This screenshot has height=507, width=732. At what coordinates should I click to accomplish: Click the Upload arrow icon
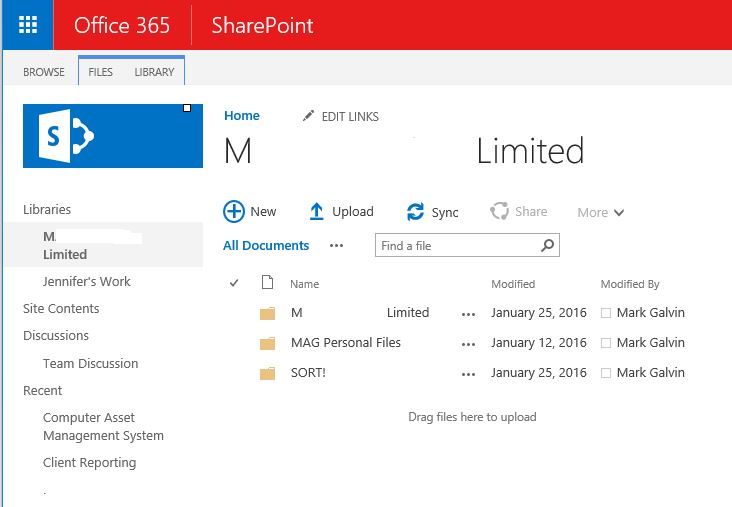point(317,211)
